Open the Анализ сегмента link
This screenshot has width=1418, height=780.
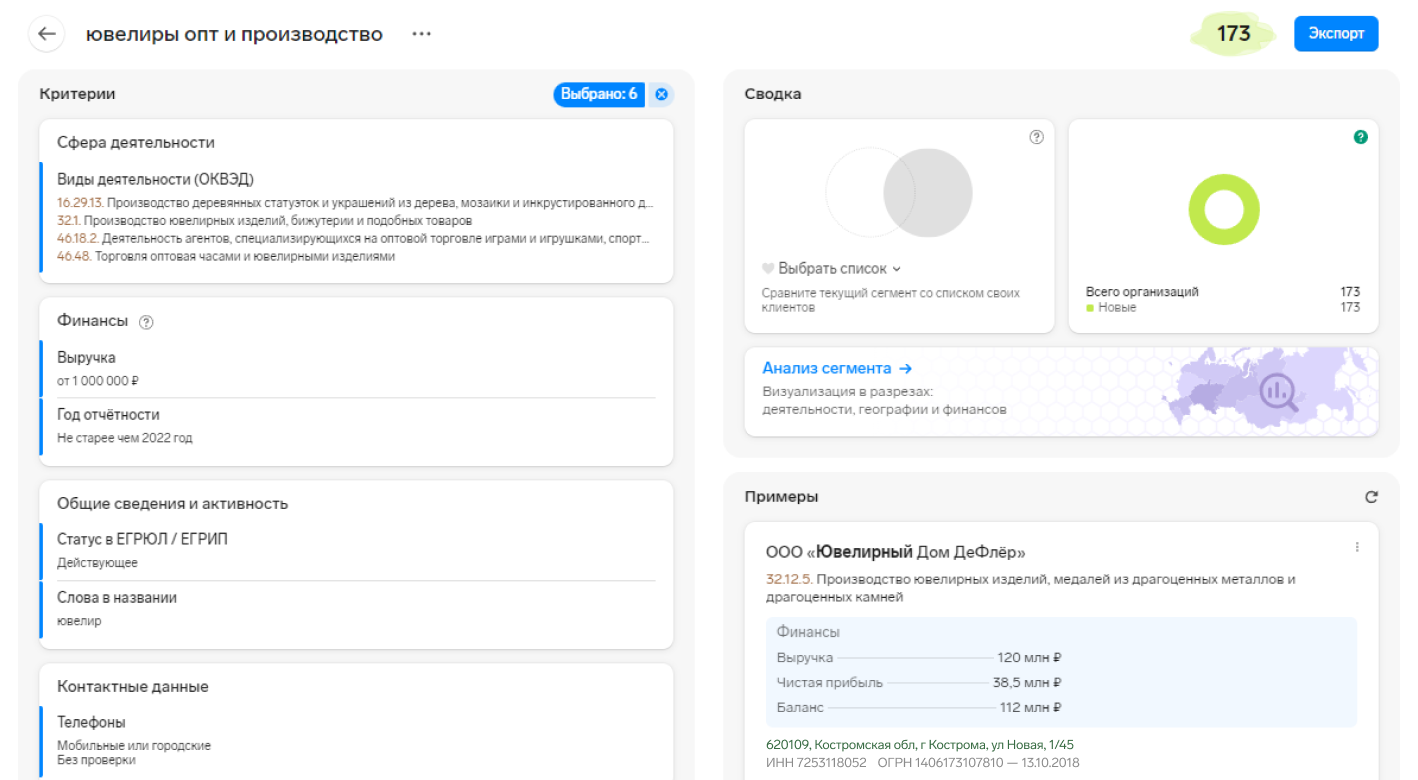tap(837, 368)
